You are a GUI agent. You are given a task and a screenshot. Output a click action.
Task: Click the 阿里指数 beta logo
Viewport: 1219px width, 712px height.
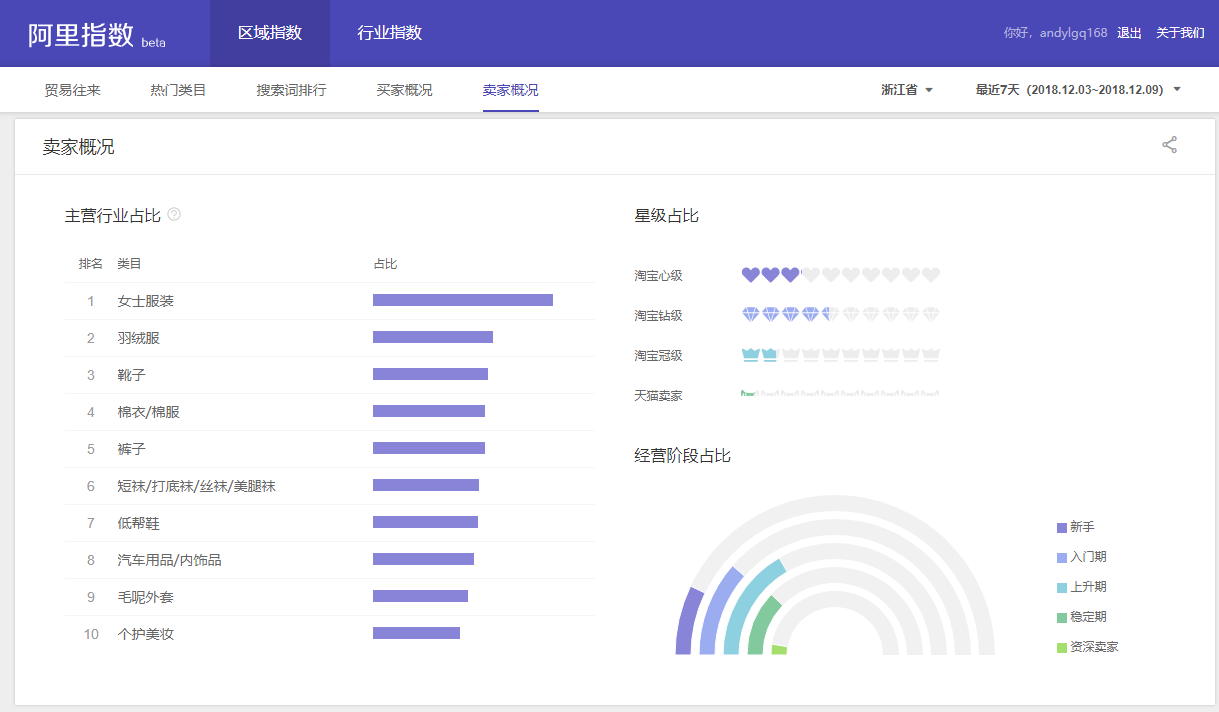pos(96,35)
